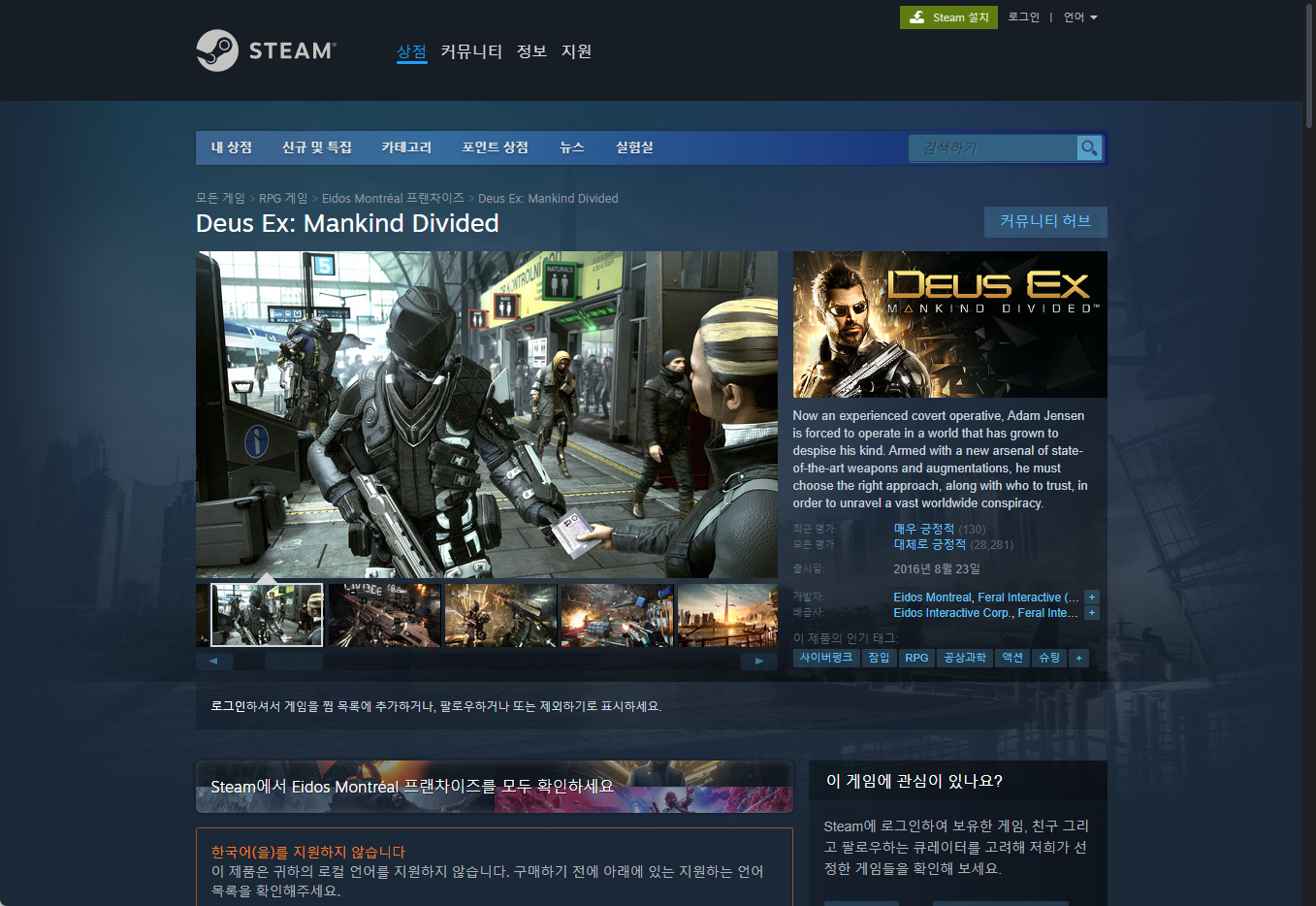Screen dimensions: 1316x906
Task: Click the 슈팅 tag
Action: [x=1049, y=658]
